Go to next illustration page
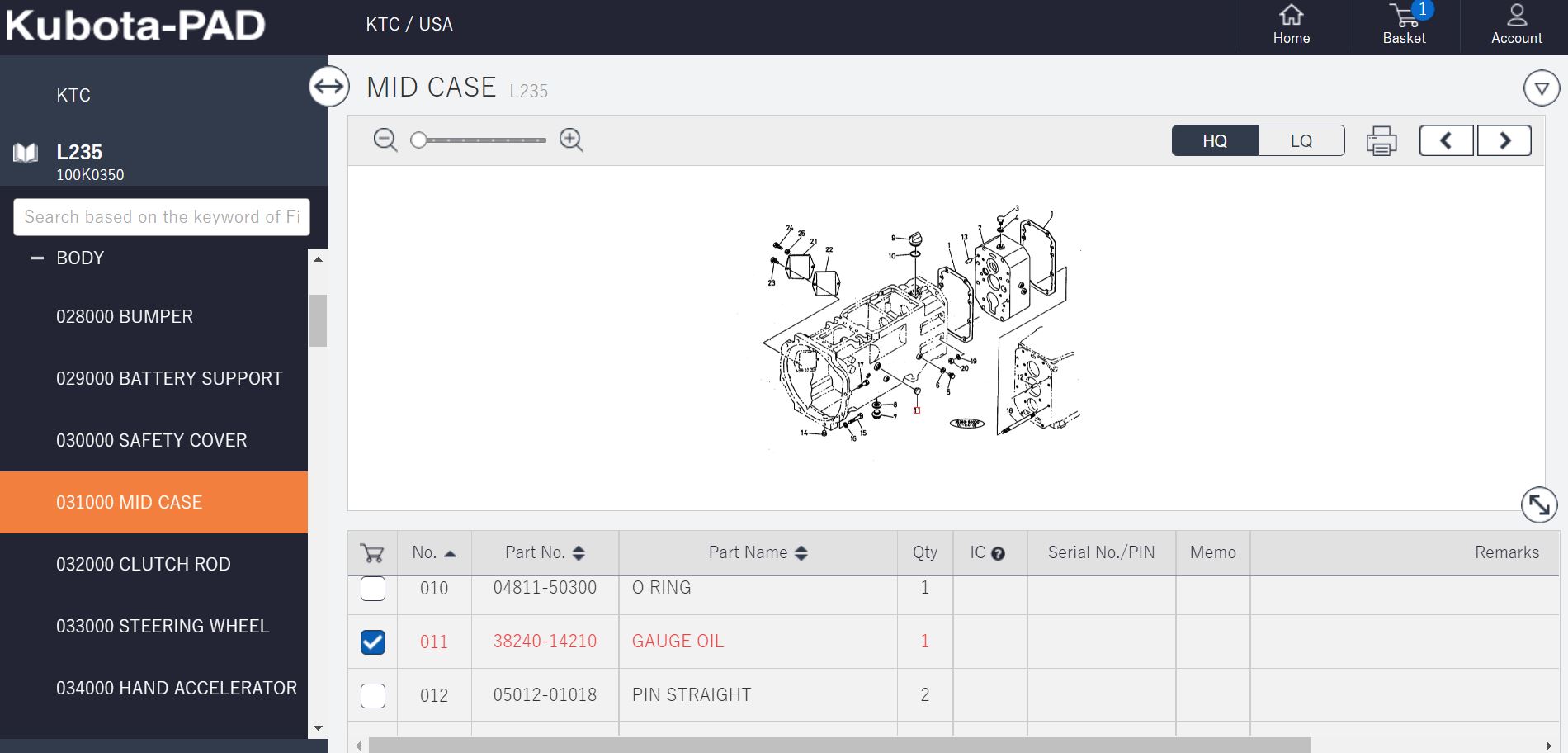The height and width of the screenshot is (753, 1568). click(x=1504, y=141)
